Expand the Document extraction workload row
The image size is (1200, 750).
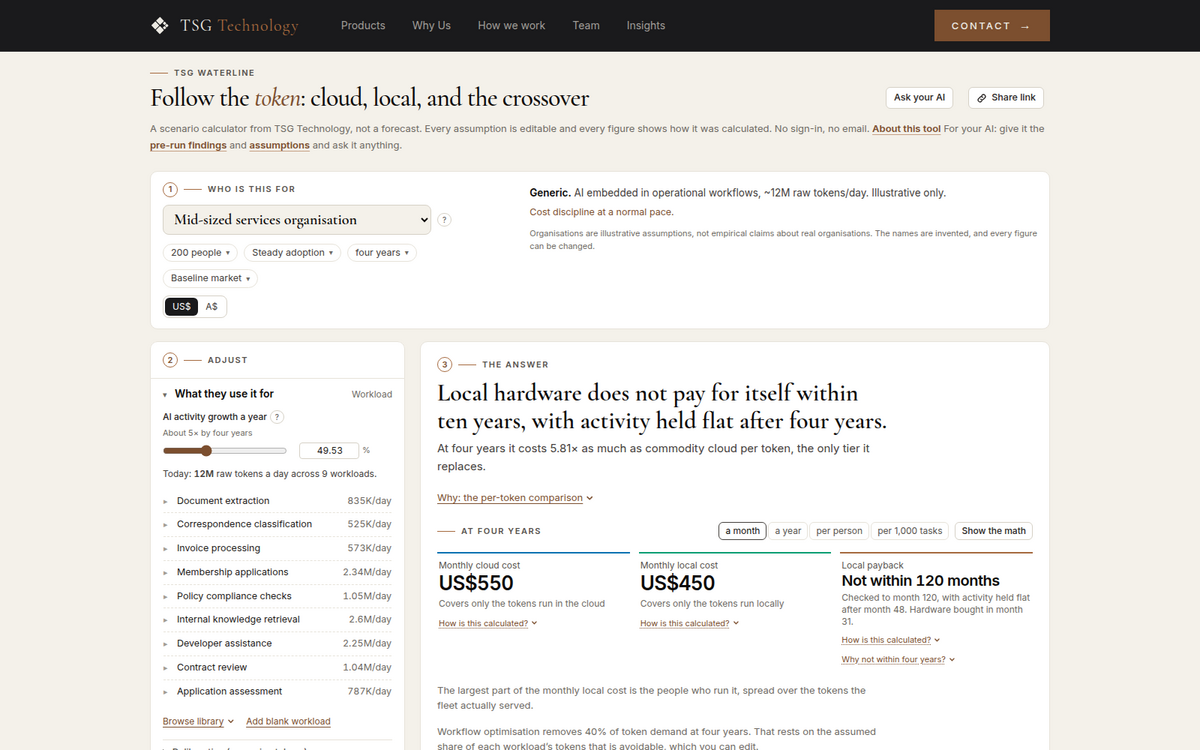[x=277, y=501]
